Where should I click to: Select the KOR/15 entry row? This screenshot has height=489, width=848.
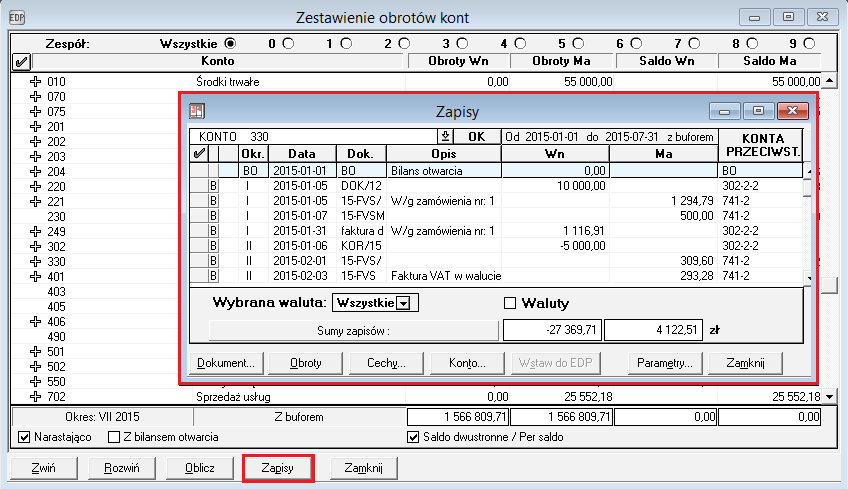(496, 246)
